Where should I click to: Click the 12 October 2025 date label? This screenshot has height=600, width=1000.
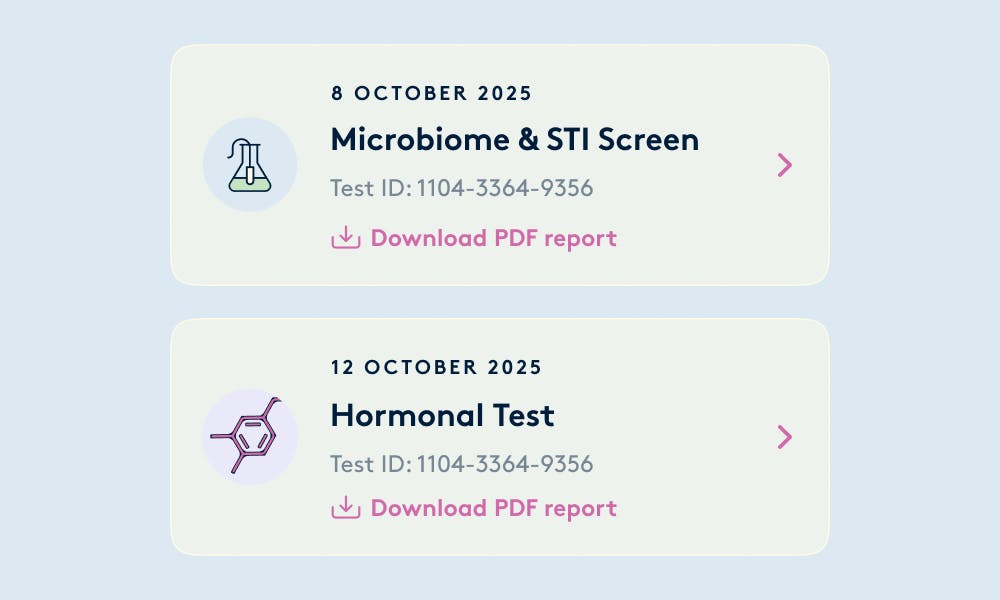[x=436, y=367]
